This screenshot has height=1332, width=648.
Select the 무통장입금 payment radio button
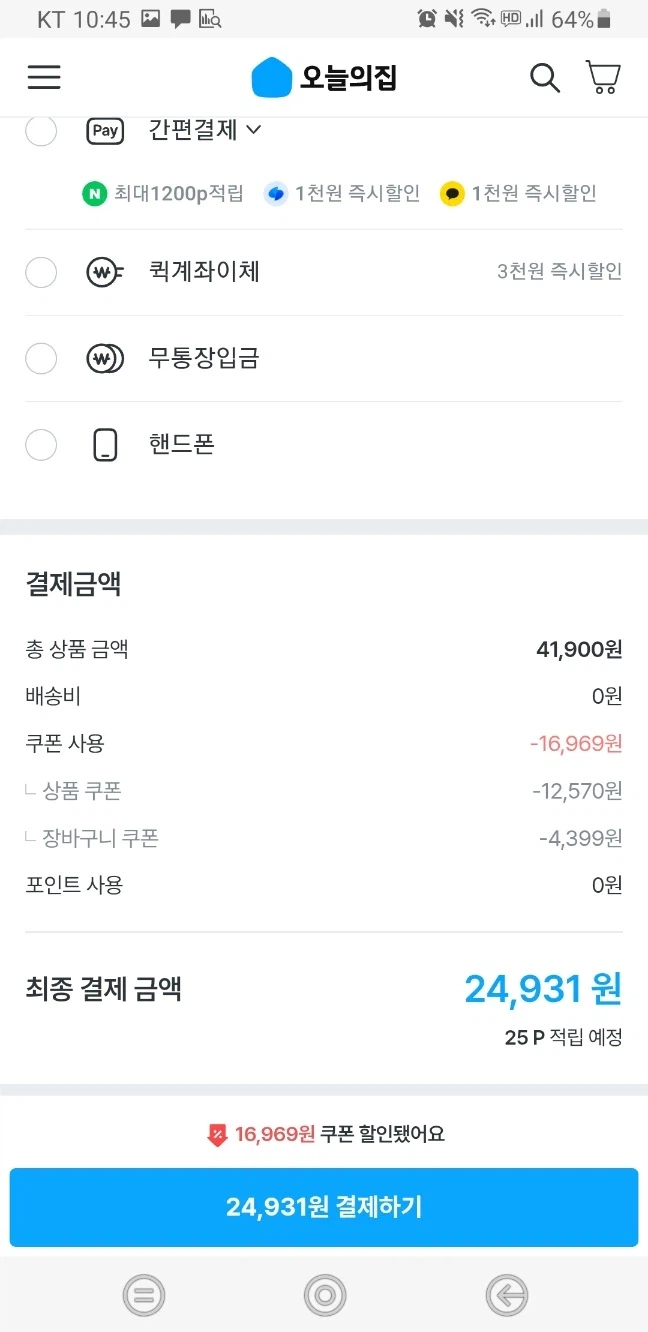click(41, 358)
